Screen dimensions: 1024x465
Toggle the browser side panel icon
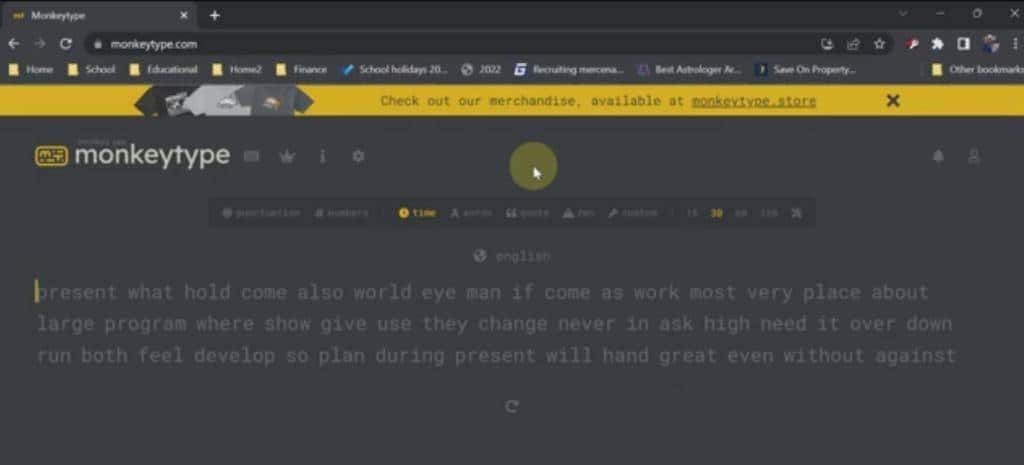(963, 44)
